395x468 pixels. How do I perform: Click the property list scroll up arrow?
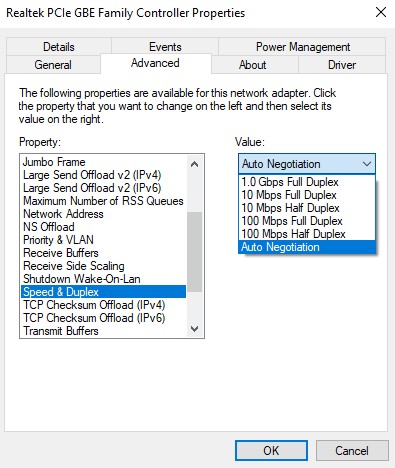point(194,164)
